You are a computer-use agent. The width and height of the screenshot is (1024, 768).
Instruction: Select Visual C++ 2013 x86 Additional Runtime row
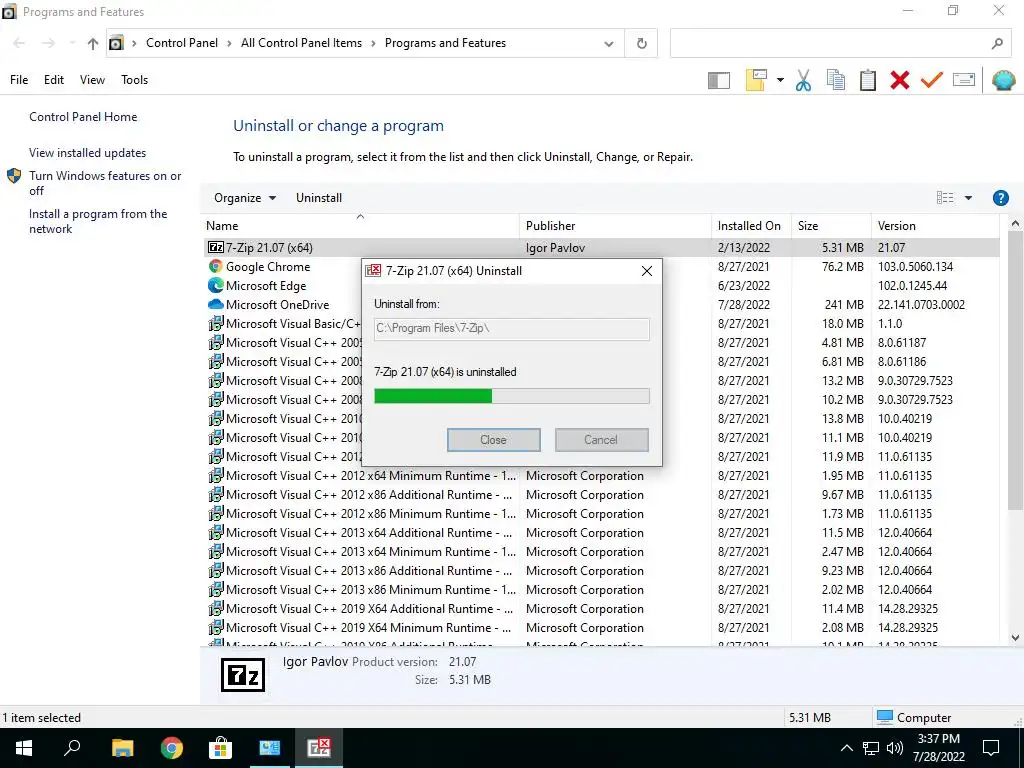click(x=600, y=570)
